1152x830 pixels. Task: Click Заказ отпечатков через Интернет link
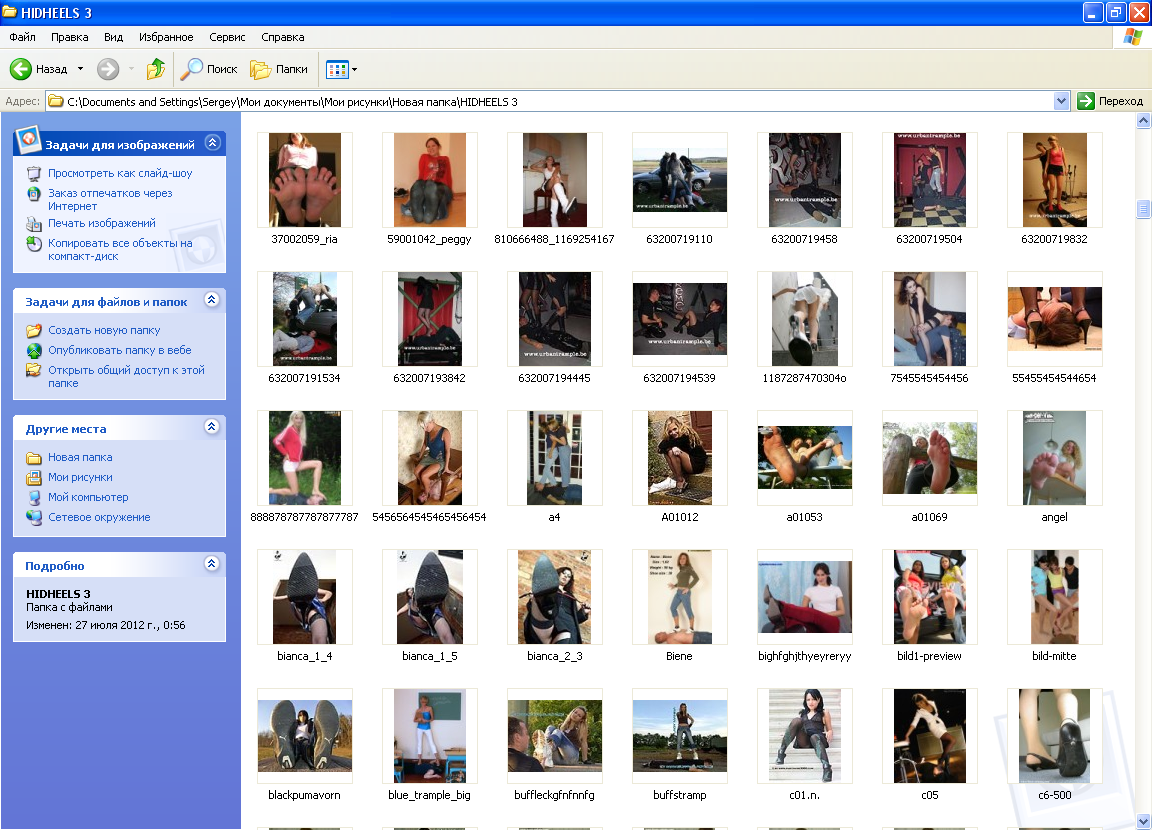pyautogui.click(x=110, y=200)
